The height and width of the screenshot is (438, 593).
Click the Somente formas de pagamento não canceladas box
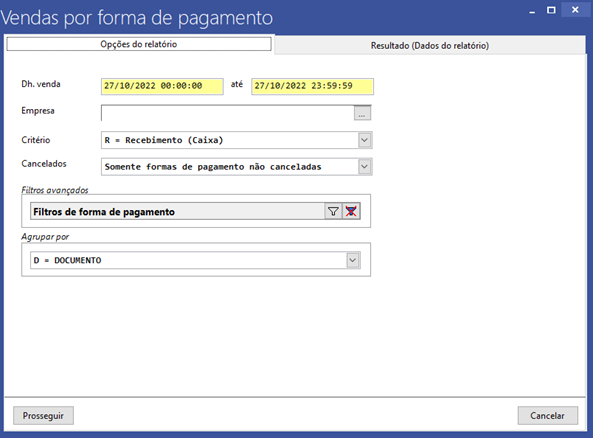237,166
